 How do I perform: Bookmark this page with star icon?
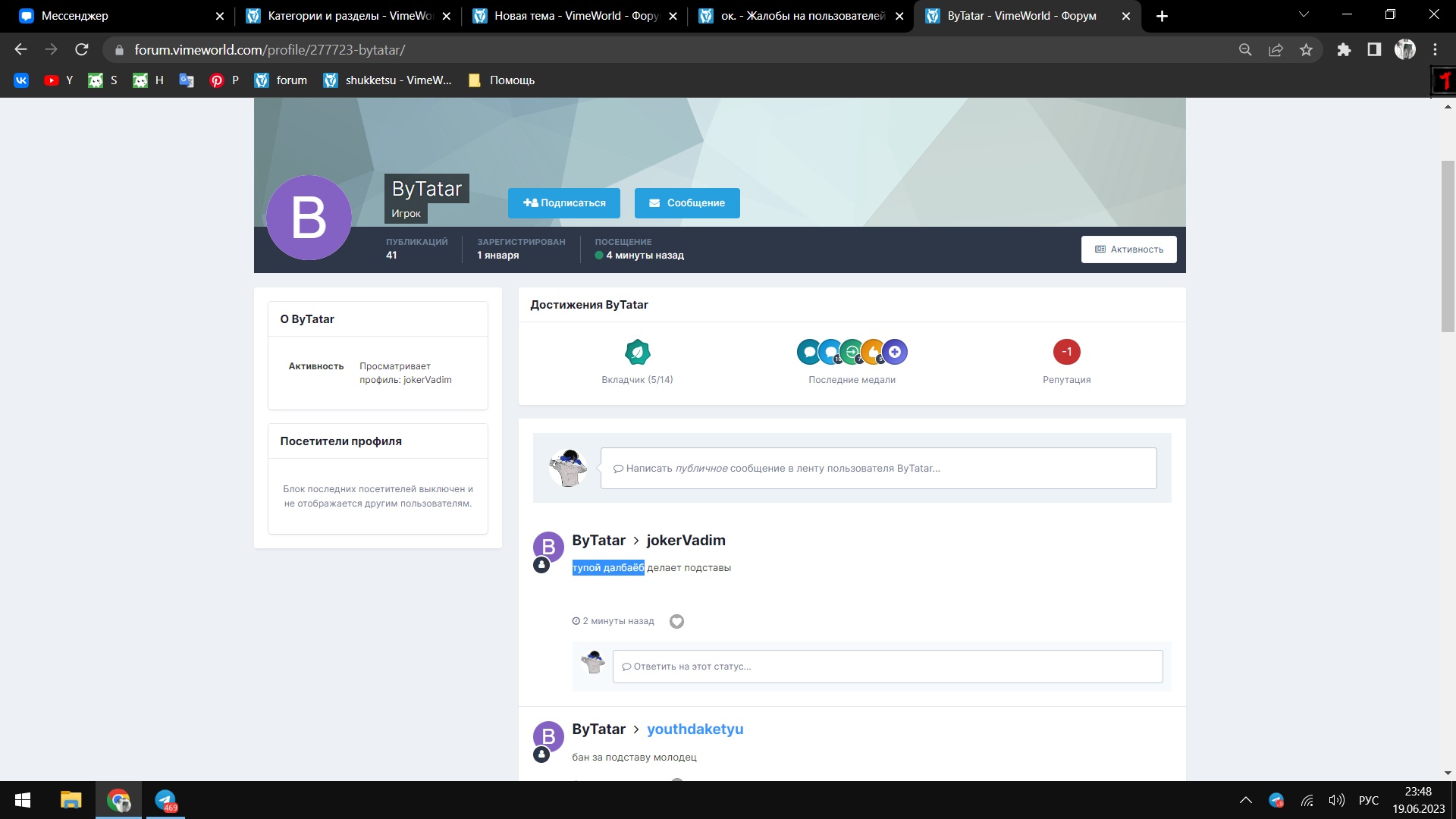[1306, 50]
